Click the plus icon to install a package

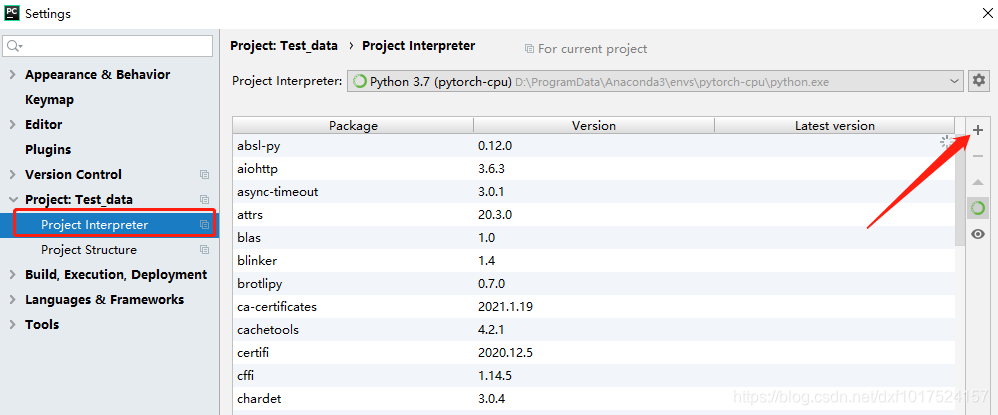click(977, 130)
